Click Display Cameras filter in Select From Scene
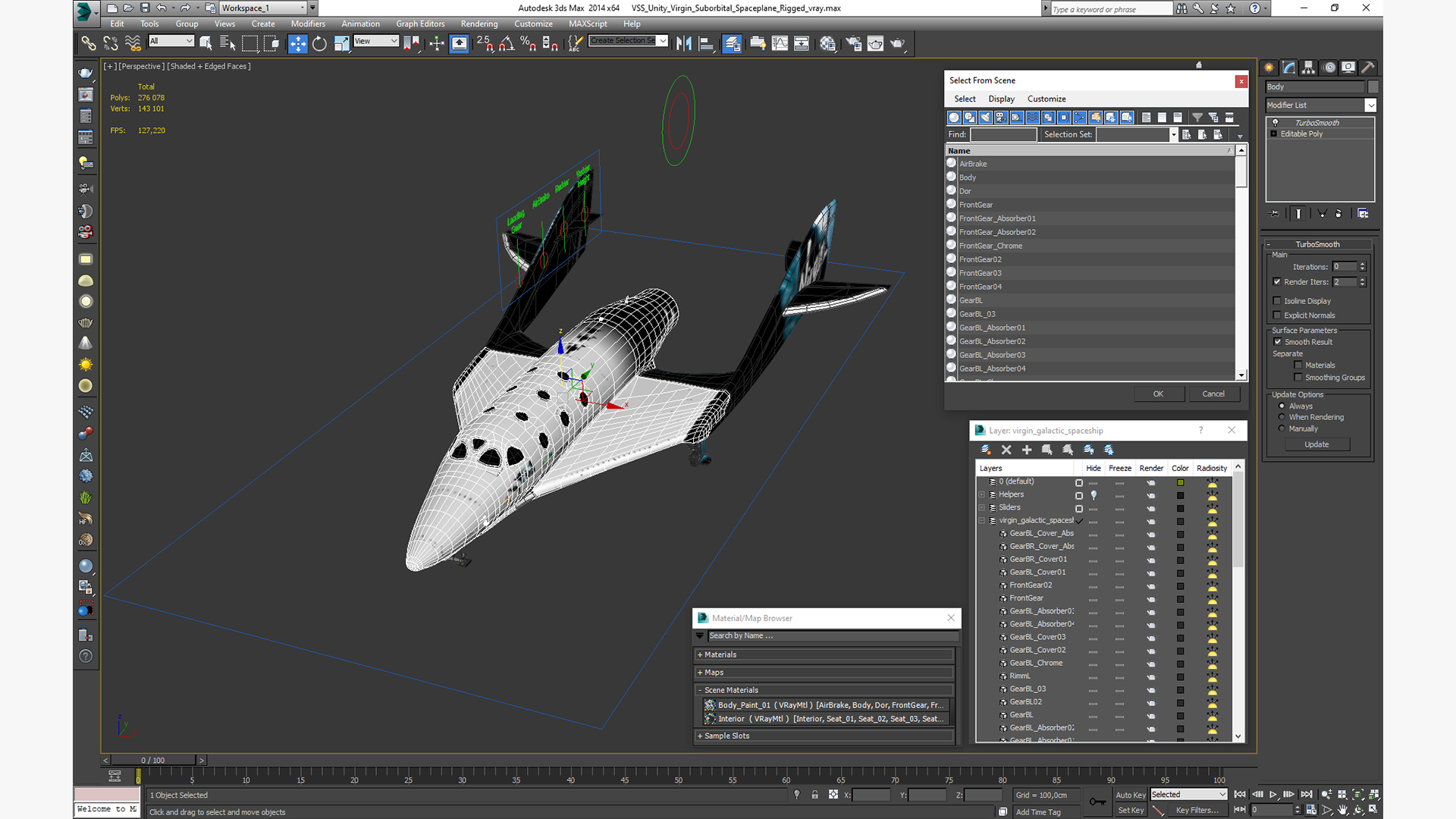Viewport: 1456px width, 819px height. [x=1002, y=118]
